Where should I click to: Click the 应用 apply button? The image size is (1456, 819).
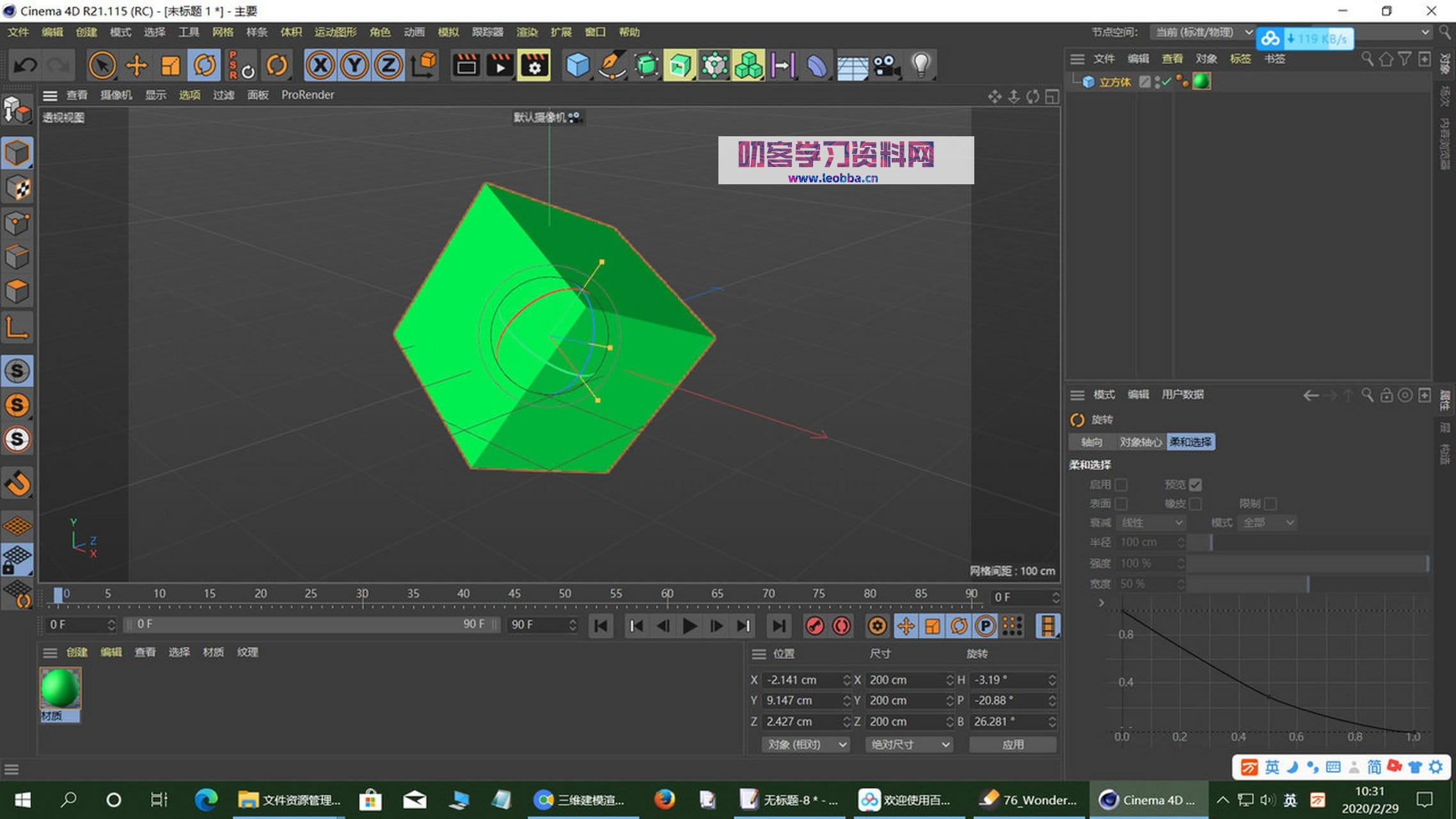pos(1013,744)
